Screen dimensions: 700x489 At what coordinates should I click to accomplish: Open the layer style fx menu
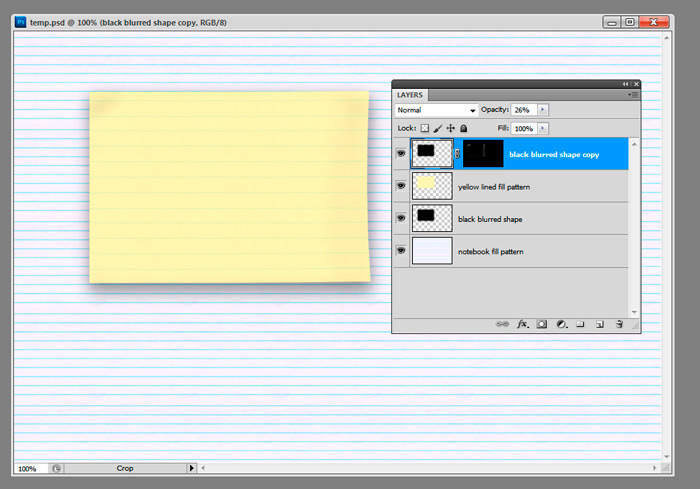coord(522,324)
